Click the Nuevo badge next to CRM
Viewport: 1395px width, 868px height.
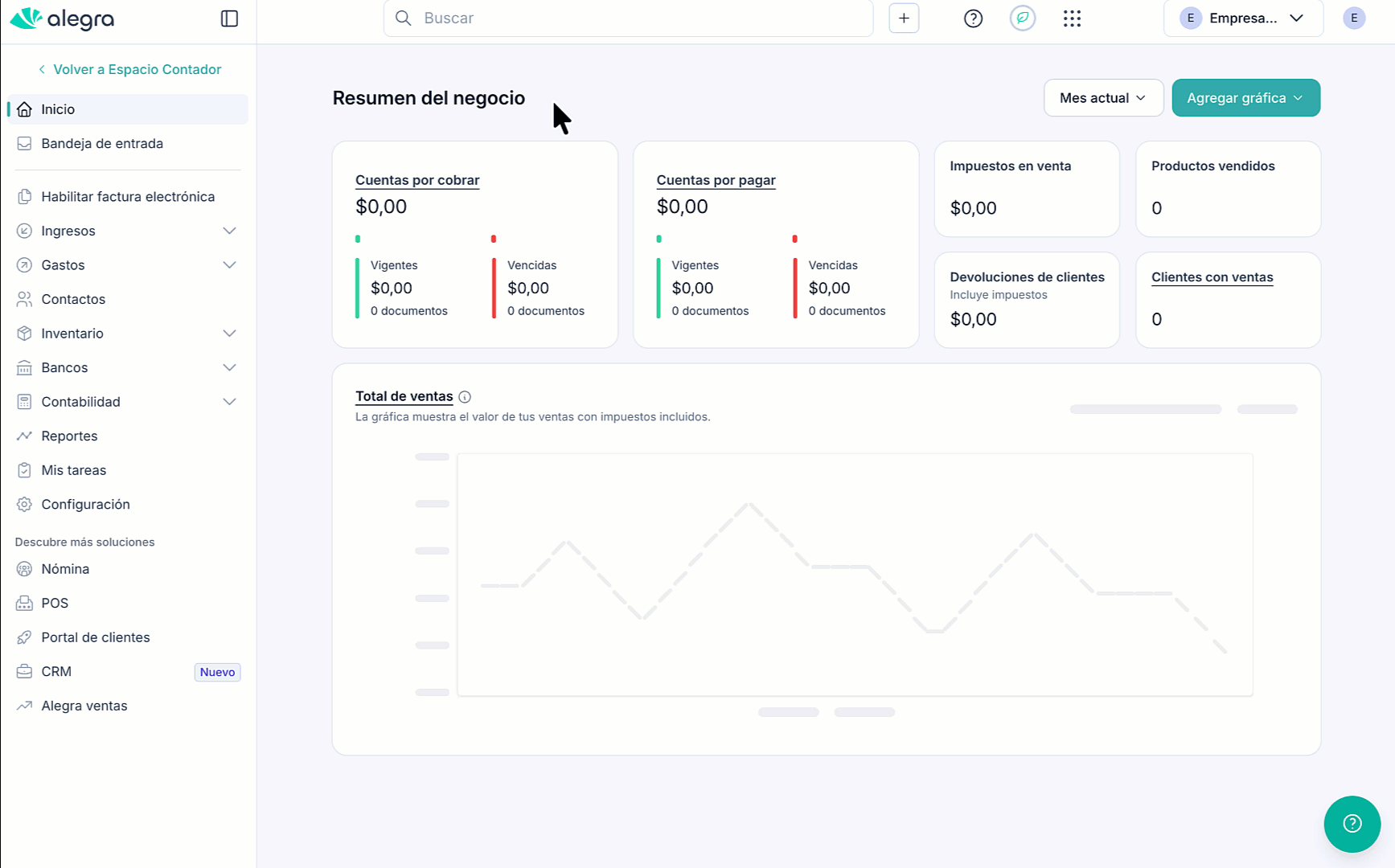(x=217, y=672)
